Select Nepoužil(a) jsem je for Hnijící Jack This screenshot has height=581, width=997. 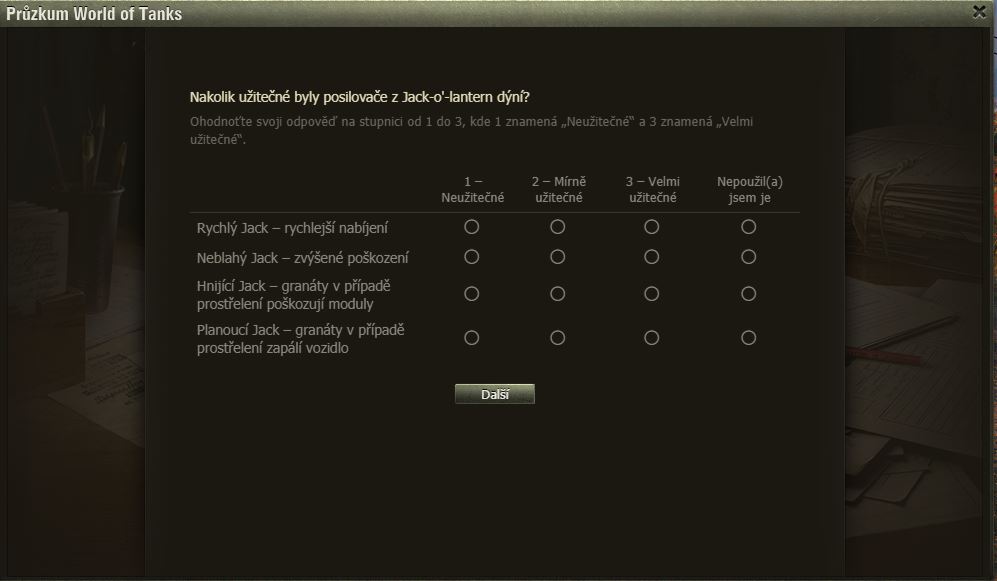[748, 294]
